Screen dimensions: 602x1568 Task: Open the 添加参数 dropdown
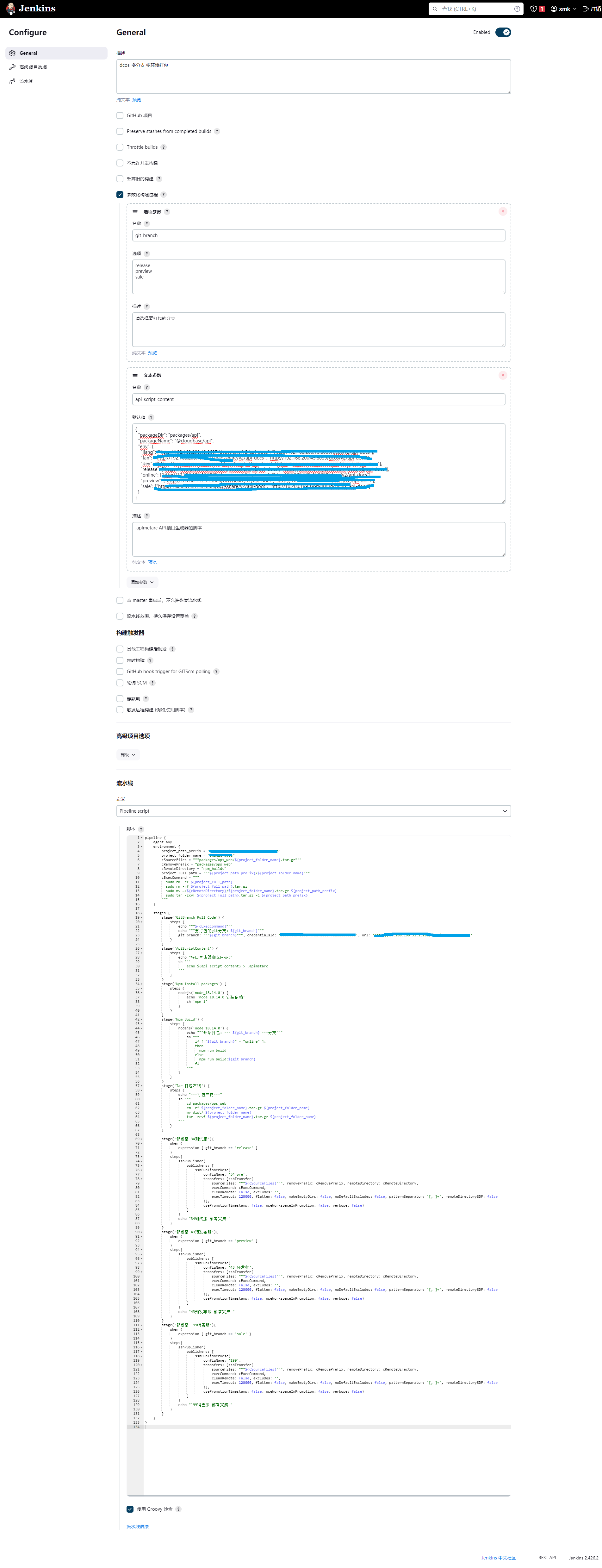click(142, 583)
